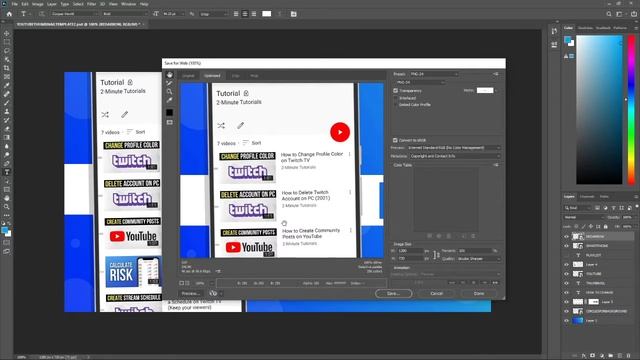Image resolution: width=640 pixels, height=360 pixels.
Task: Open the image size Quality dropdown
Action: point(479,259)
